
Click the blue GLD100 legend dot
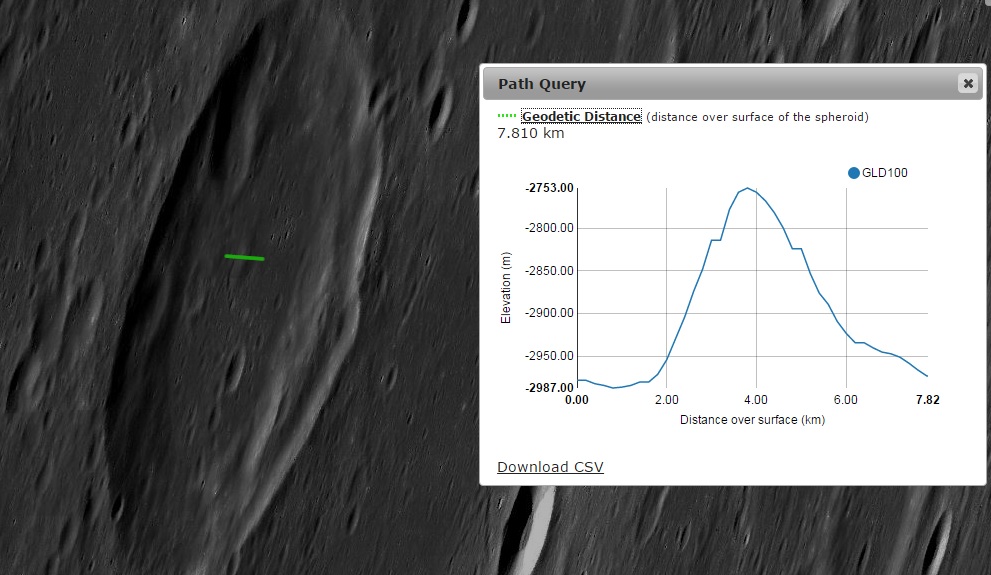[x=853, y=173]
